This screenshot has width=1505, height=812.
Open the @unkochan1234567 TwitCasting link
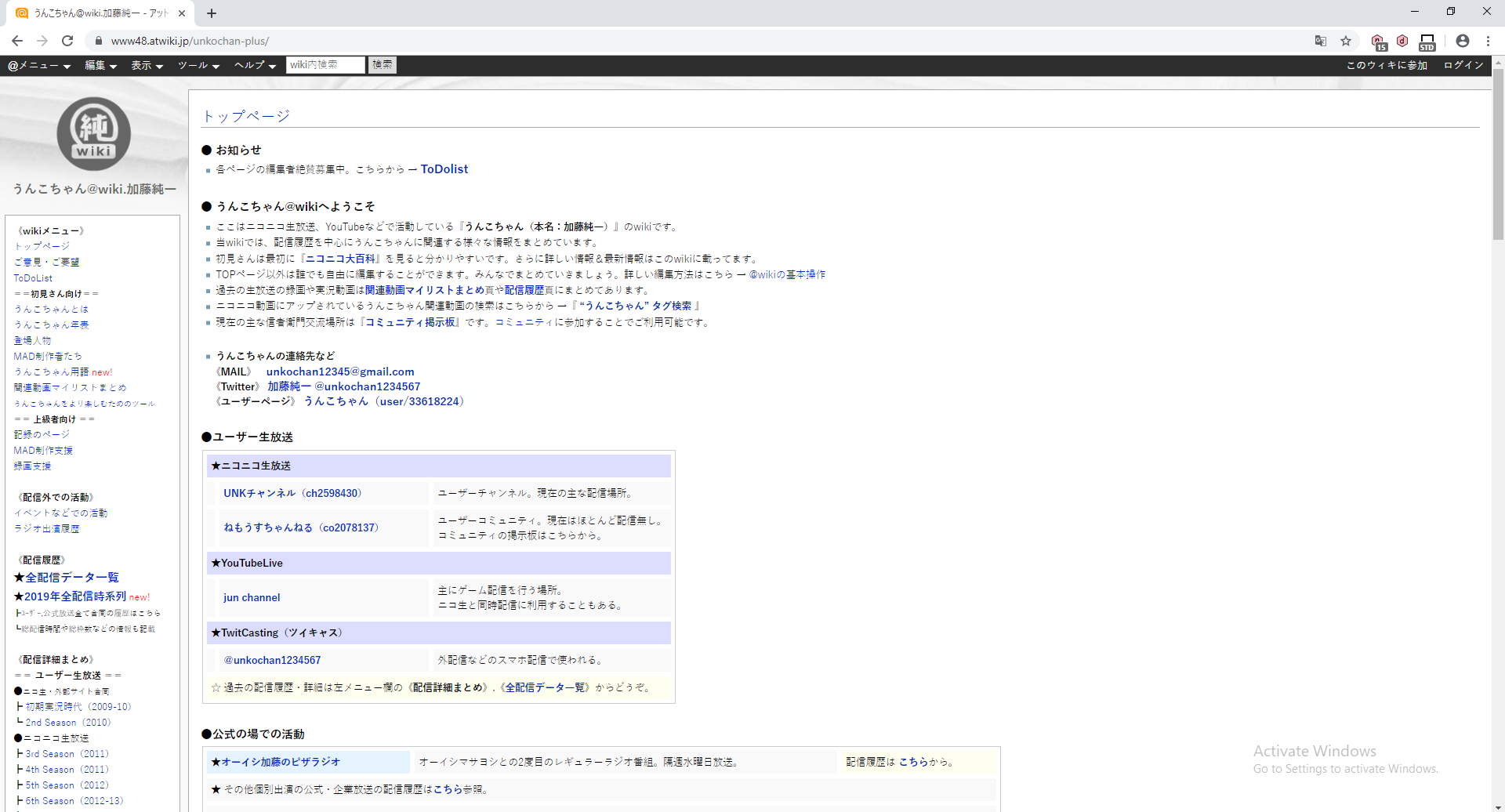click(x=272, y=660)
